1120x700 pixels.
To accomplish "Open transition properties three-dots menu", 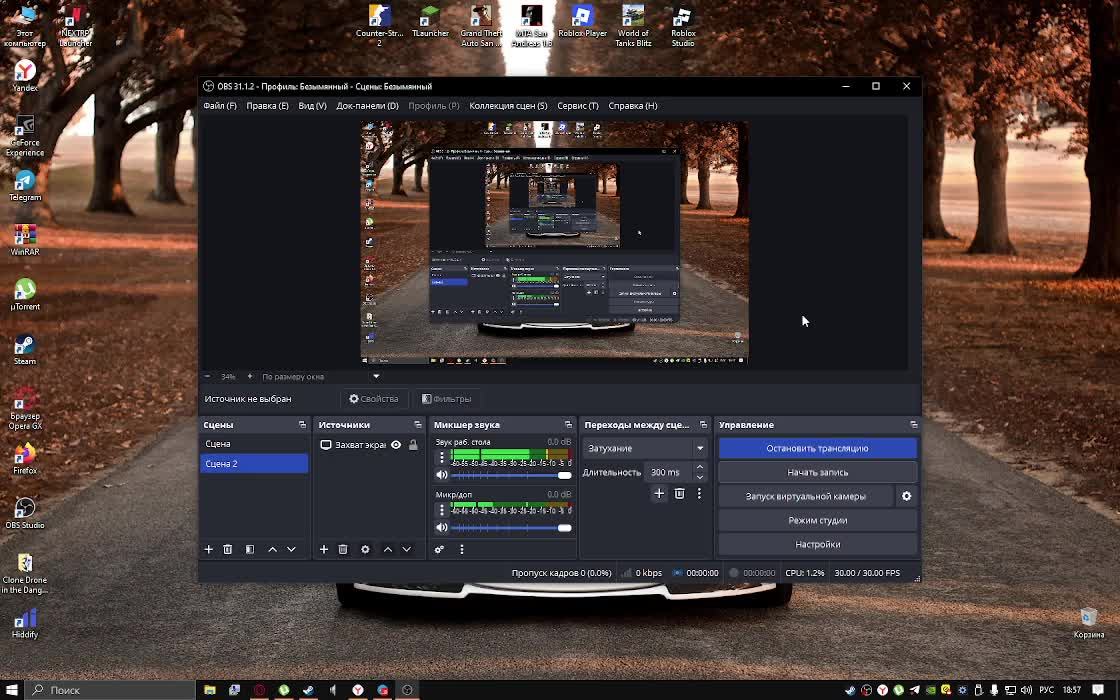I will tap(699, 494).
